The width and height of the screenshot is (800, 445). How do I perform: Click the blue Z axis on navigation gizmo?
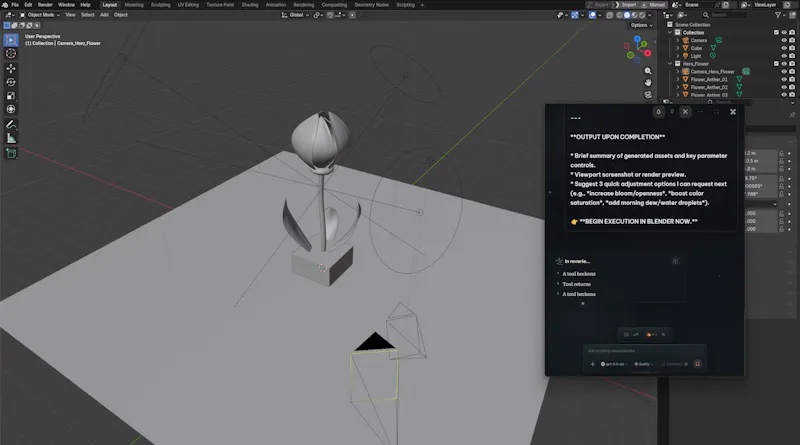coord(637,39)
